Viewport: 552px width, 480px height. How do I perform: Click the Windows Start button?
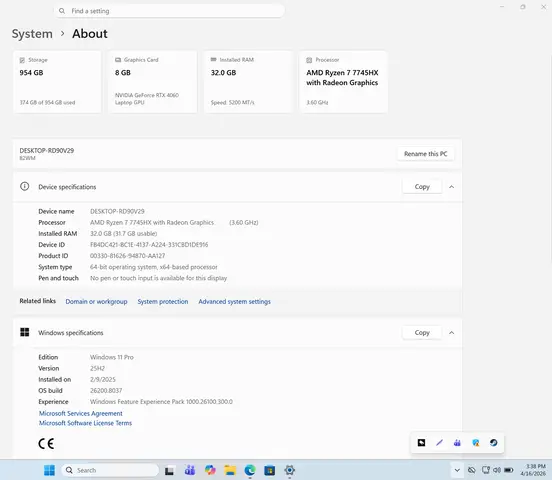click(49, 470)
